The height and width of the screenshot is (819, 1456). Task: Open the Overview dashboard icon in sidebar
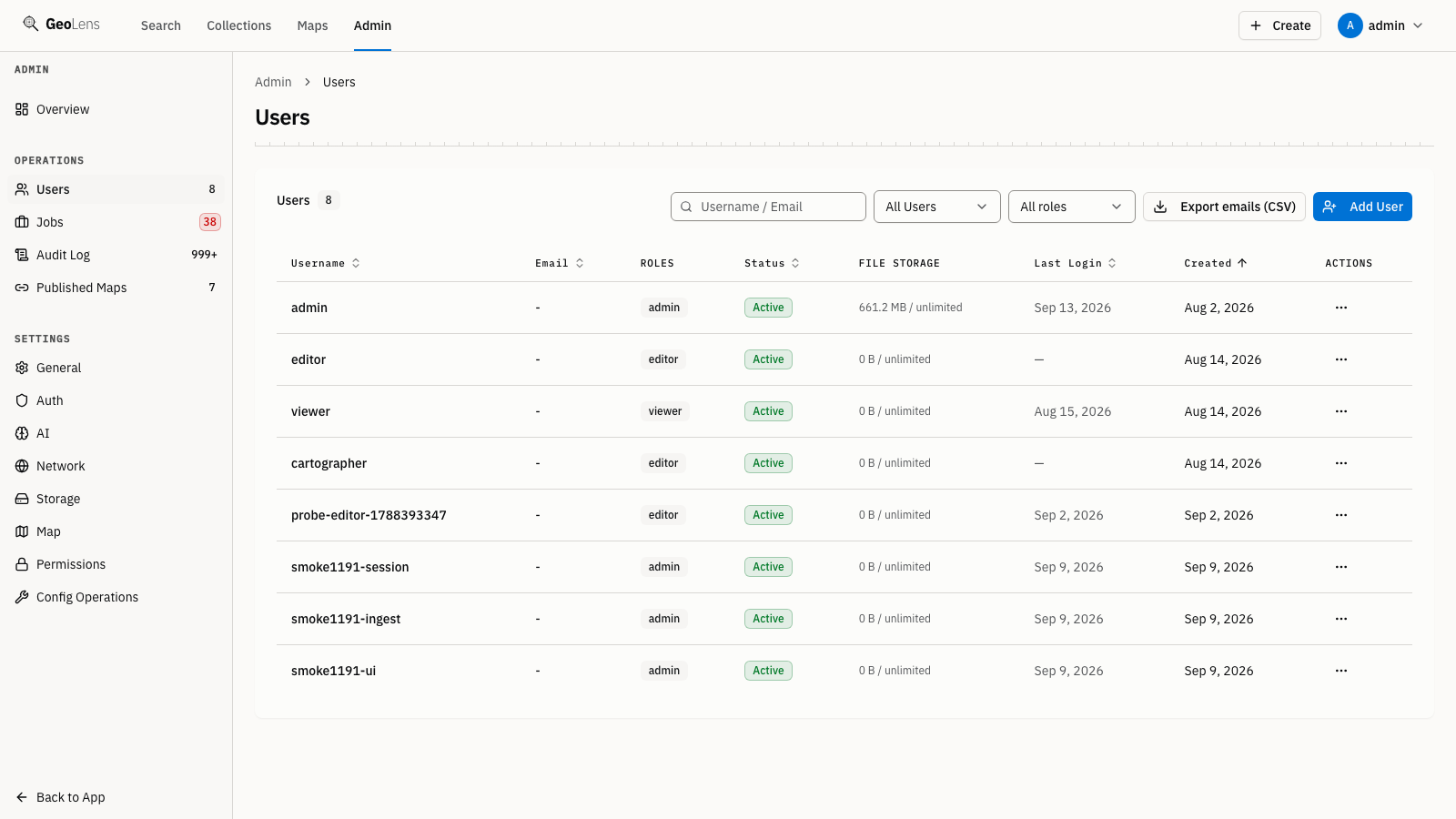(22, 109)
